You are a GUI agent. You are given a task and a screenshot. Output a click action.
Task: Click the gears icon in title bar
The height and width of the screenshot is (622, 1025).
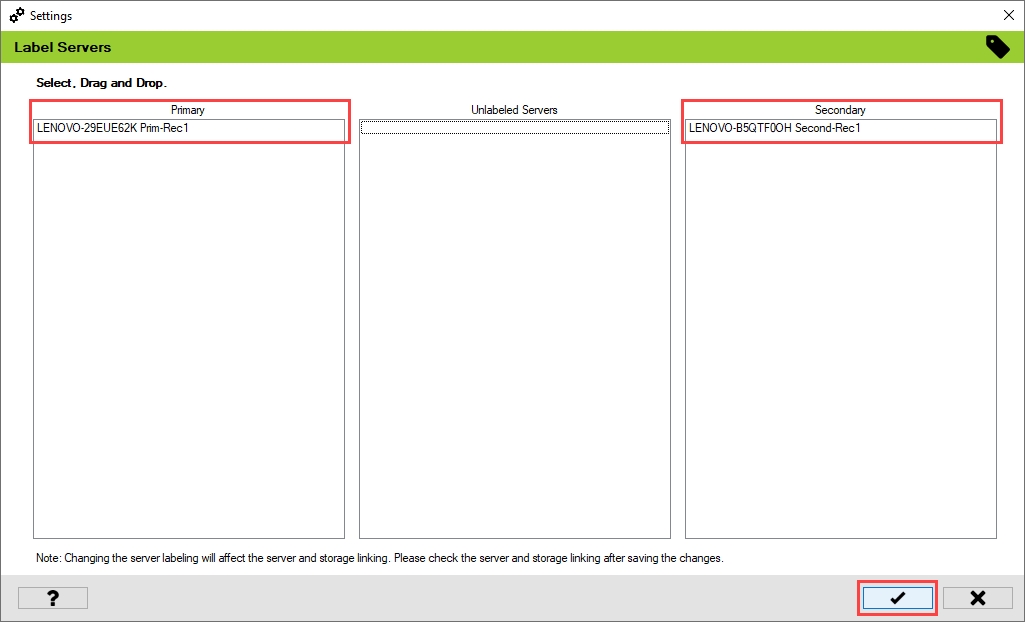17,16
